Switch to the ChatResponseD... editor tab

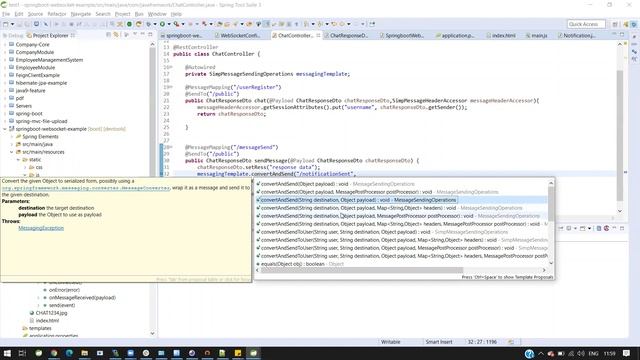pos(346,36)
